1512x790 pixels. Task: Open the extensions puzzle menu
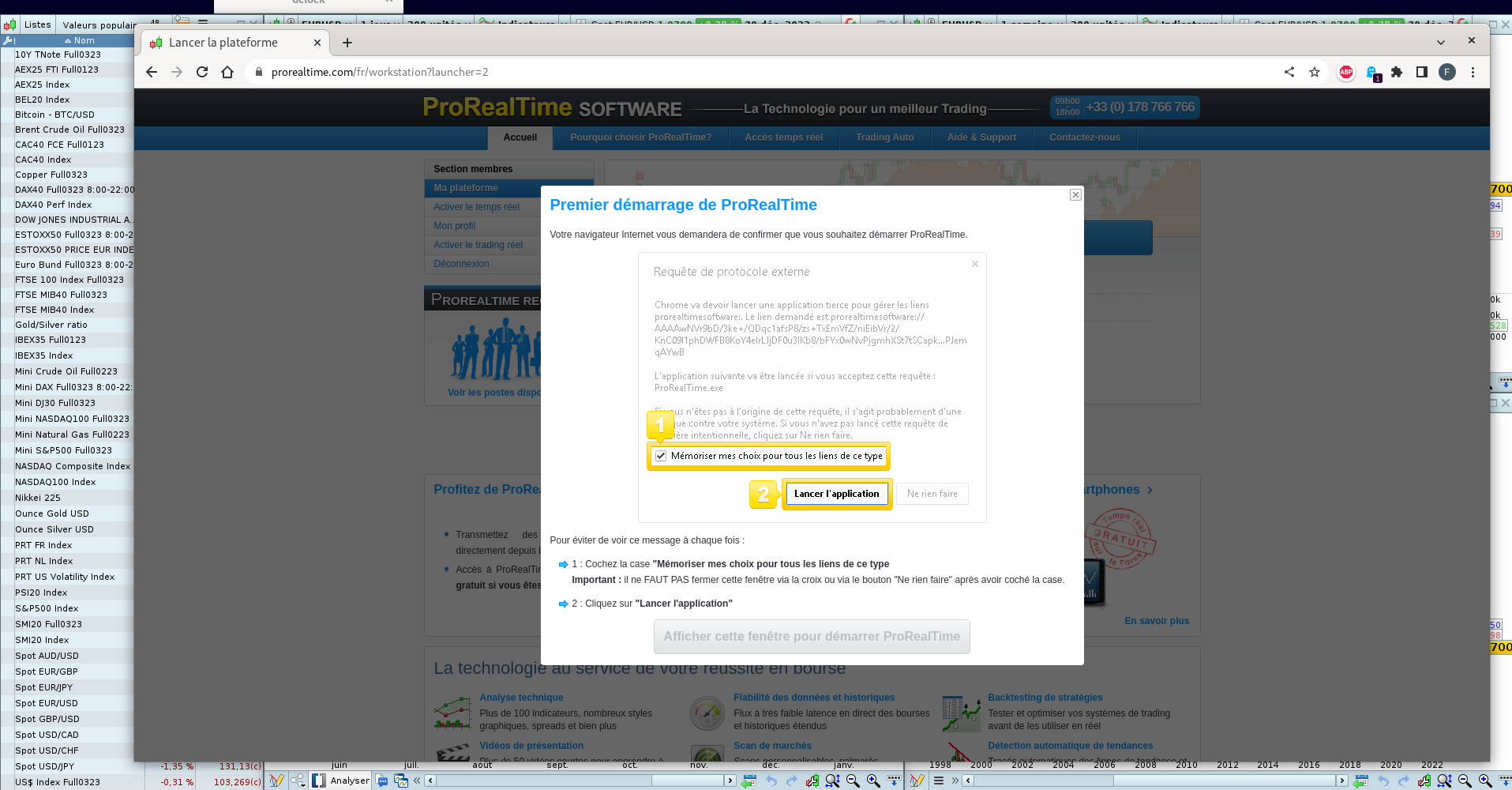click(x=1397, y=72)
